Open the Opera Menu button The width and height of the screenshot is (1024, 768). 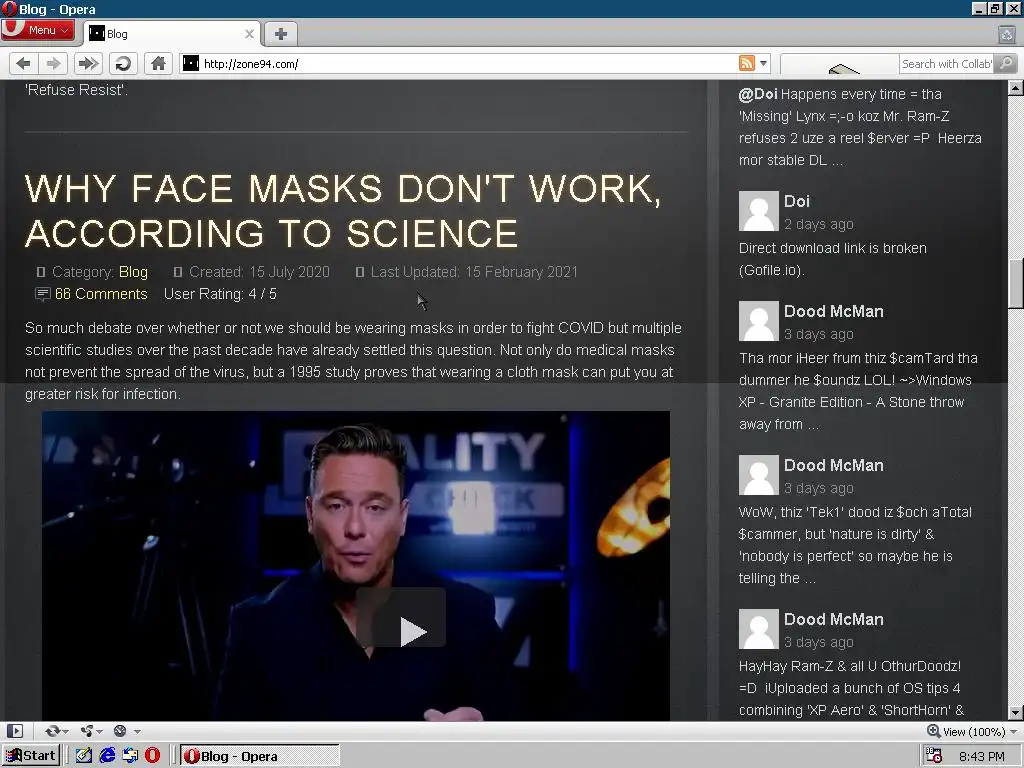[37, 30]
